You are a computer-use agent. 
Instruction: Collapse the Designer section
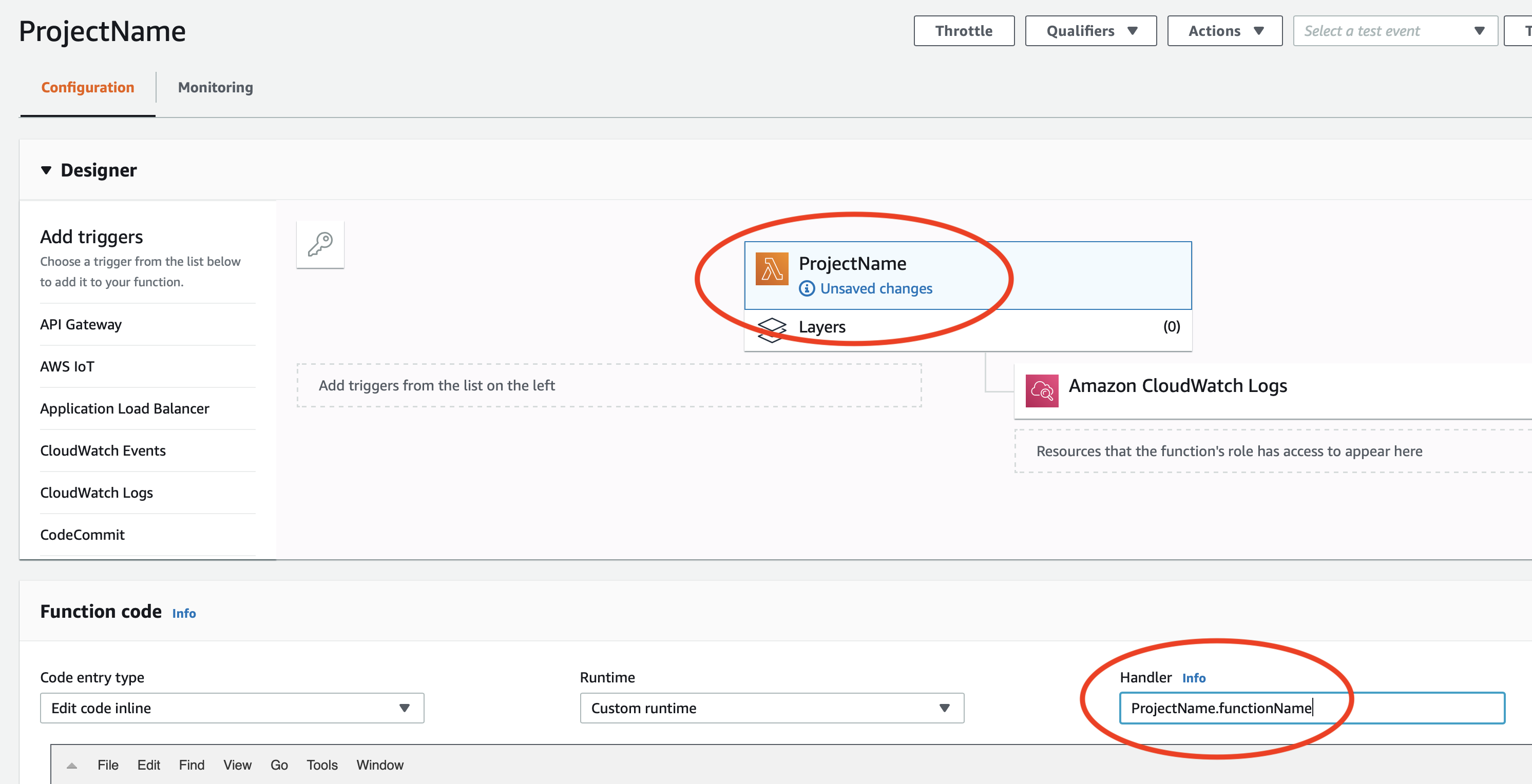(46, 170)
